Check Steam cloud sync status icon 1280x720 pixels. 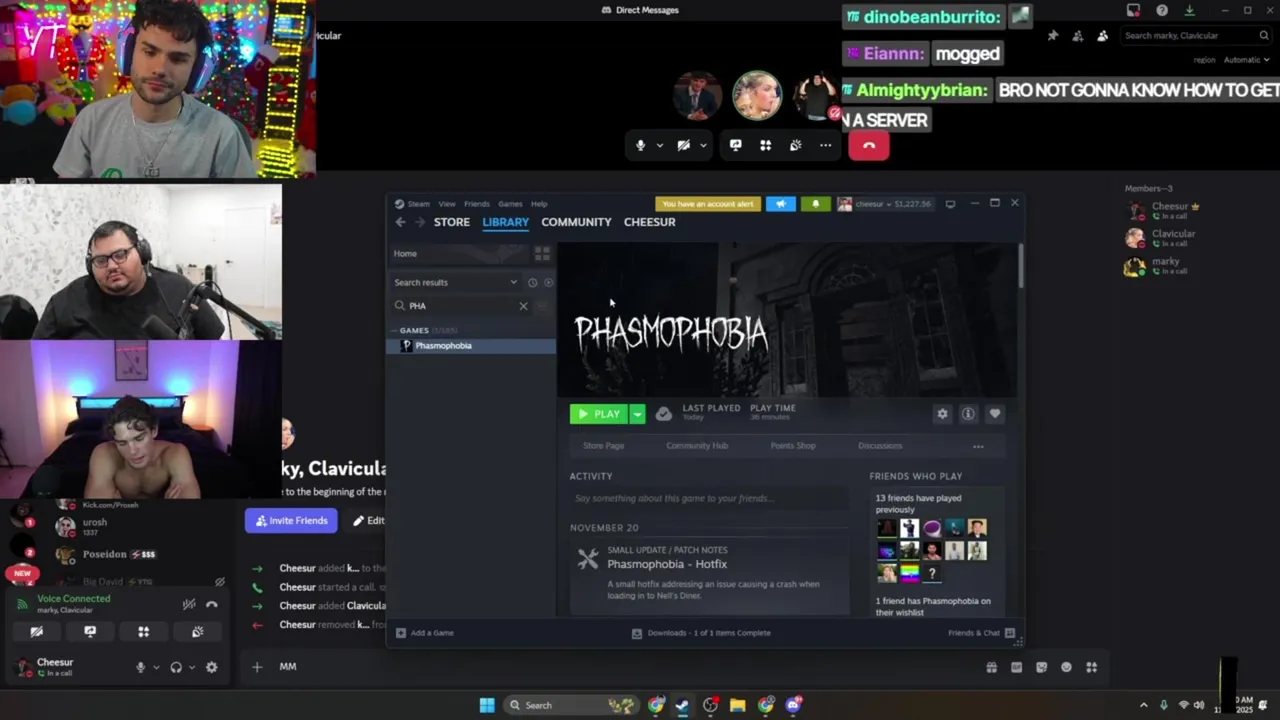[x=664, y=414]
